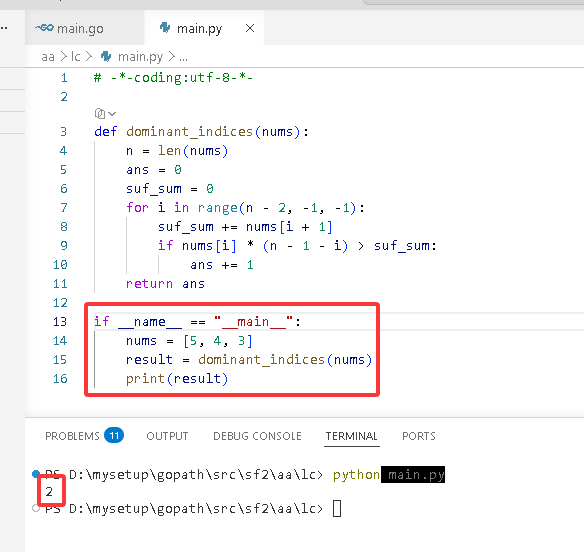Click '__main__' string on line 13
Viewport: 584px width, 552px height.
tap(254, 321)
